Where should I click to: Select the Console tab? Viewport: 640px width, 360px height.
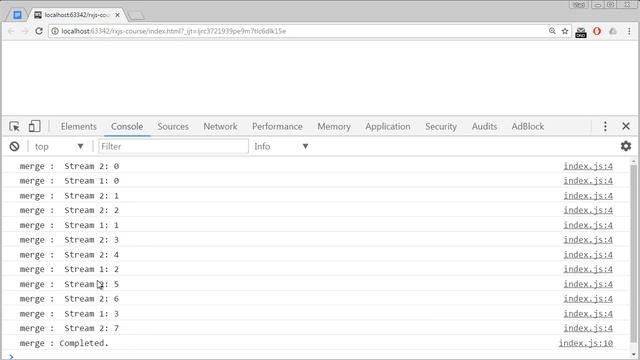coord(127,127)
